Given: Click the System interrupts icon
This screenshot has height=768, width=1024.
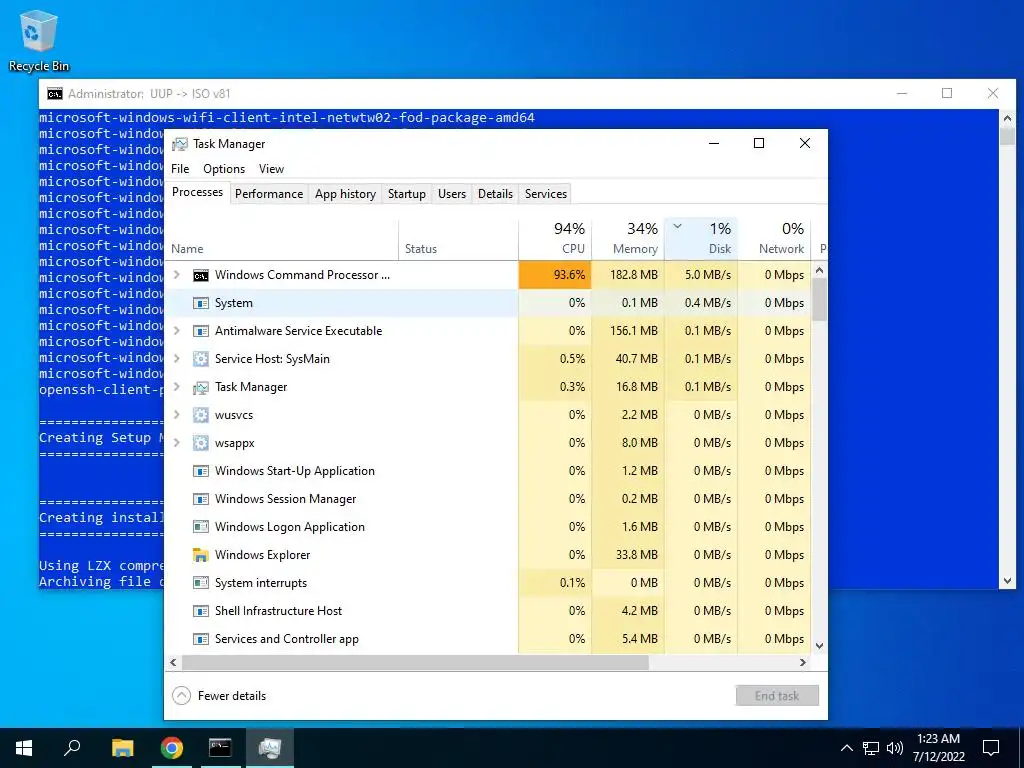Looking at the screenshot, I should pos(200,583).
